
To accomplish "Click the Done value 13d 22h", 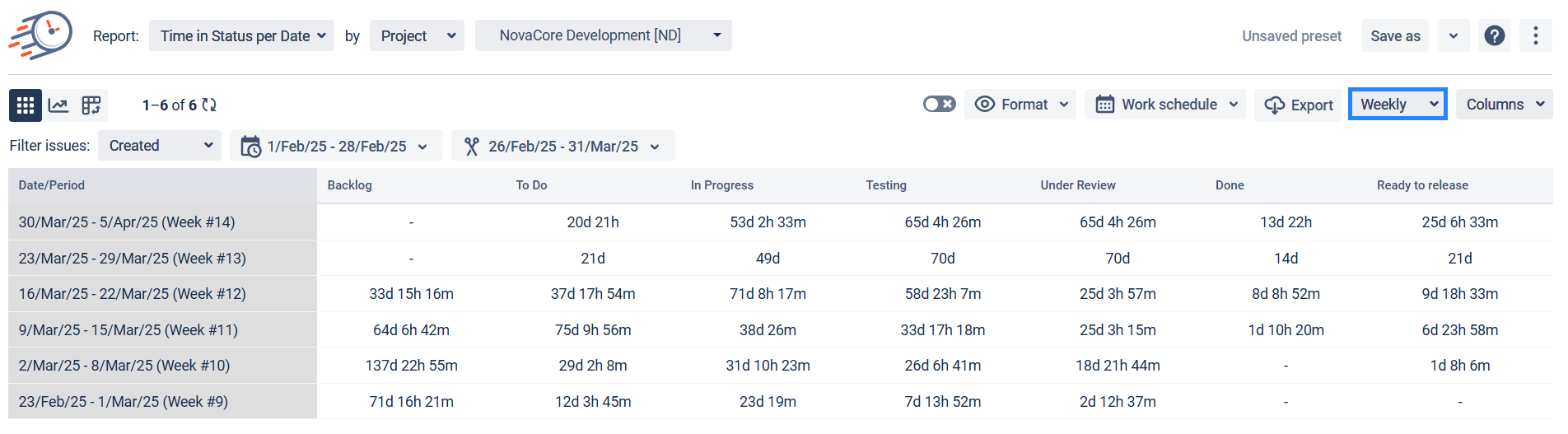I will click(1286, 222).
